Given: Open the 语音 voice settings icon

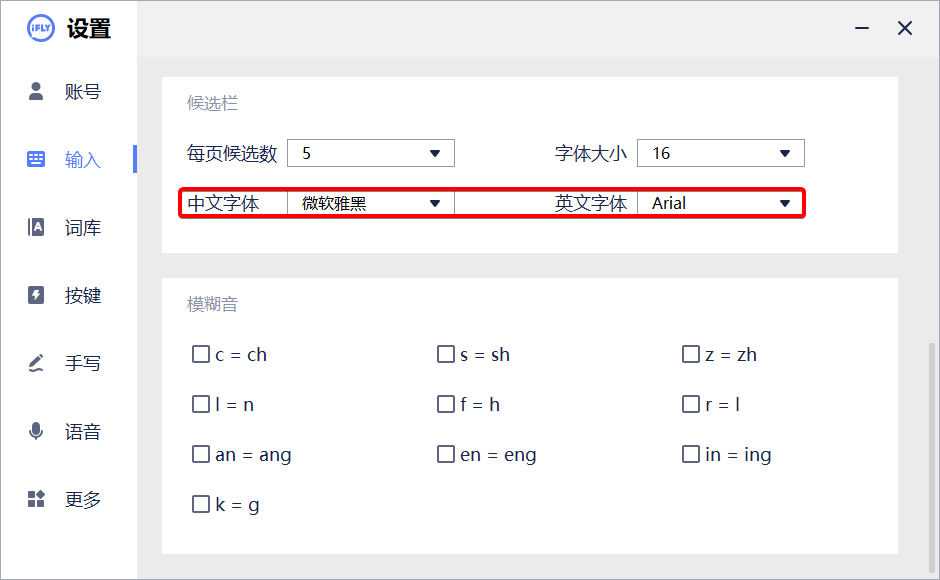Looking at the screenshot, I should pos(37,431).
